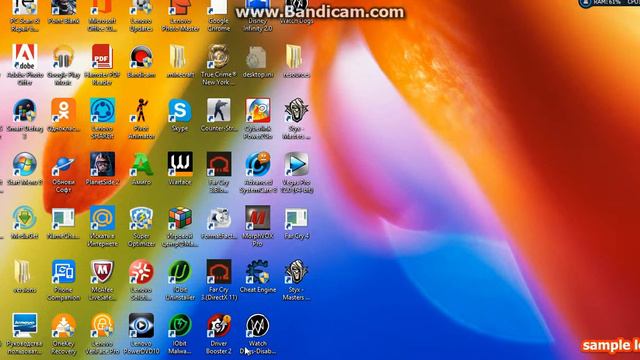Open McAfee LiveSafe
The height and width of the screenshot is (360, 640).
click(102, 280)
